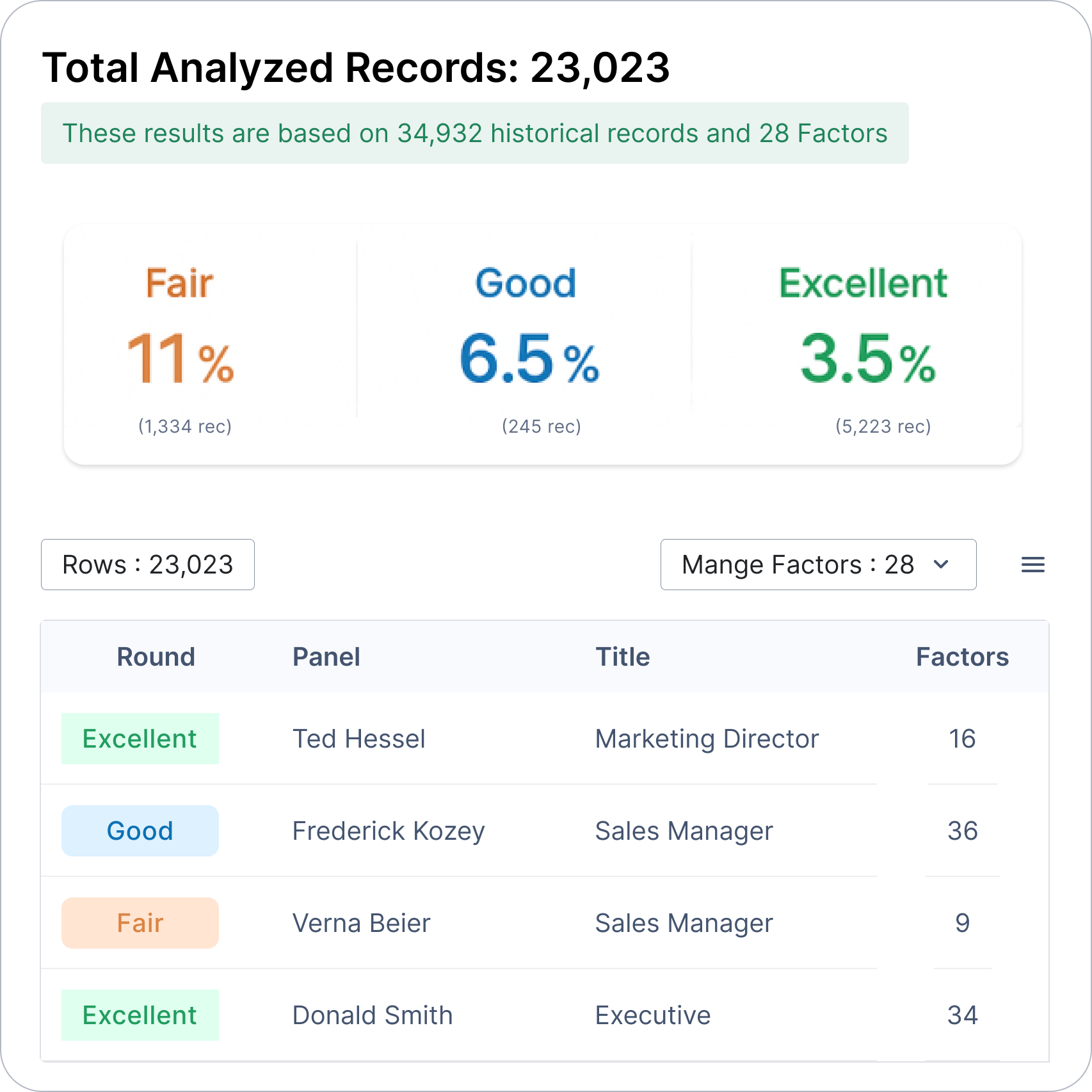Select the Good badge for Frederick Kozey
This screenshot has height=1092, width=1092.
140,831
